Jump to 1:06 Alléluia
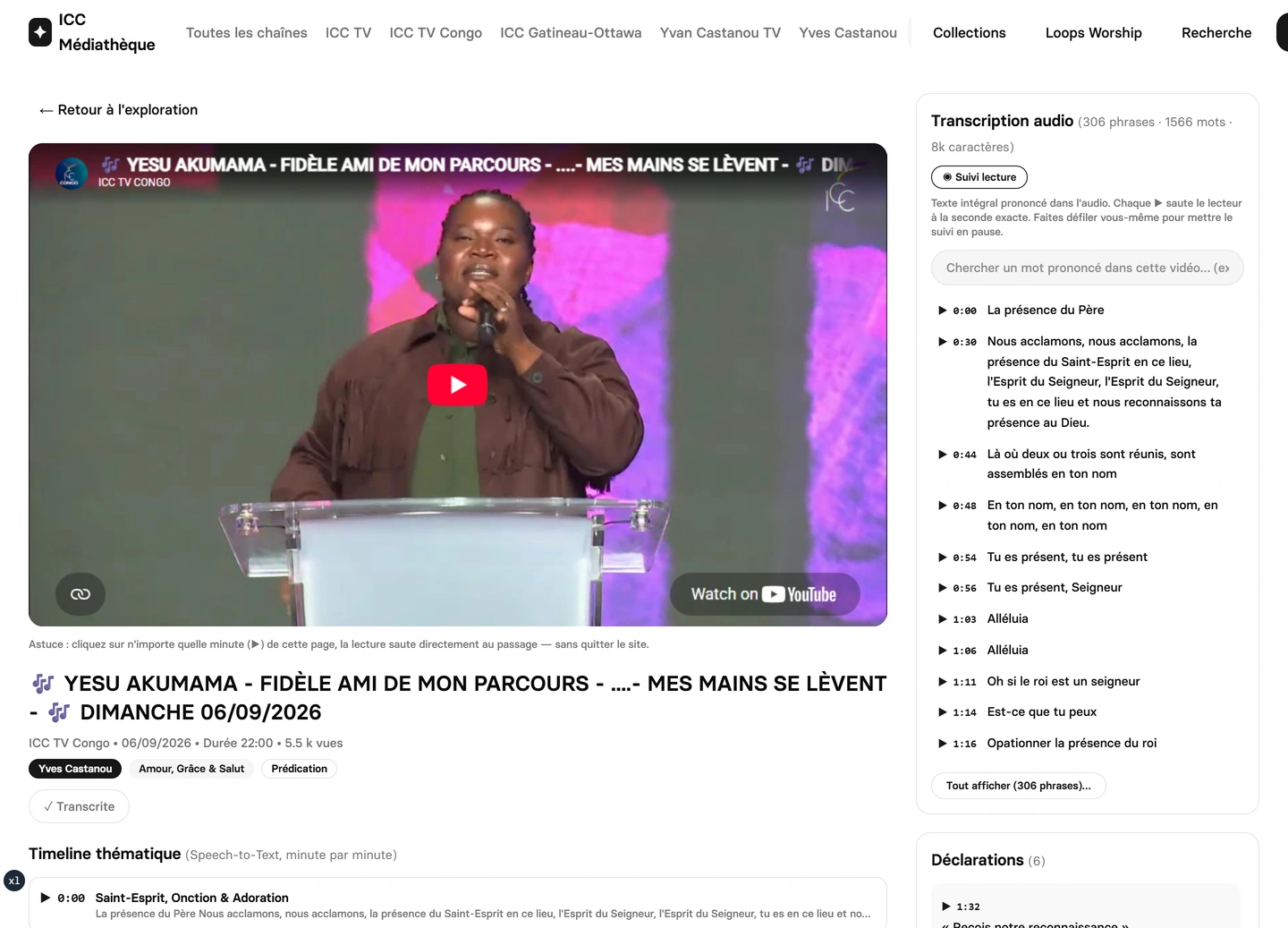The image size is (1288, 928). click(1087, 651)
